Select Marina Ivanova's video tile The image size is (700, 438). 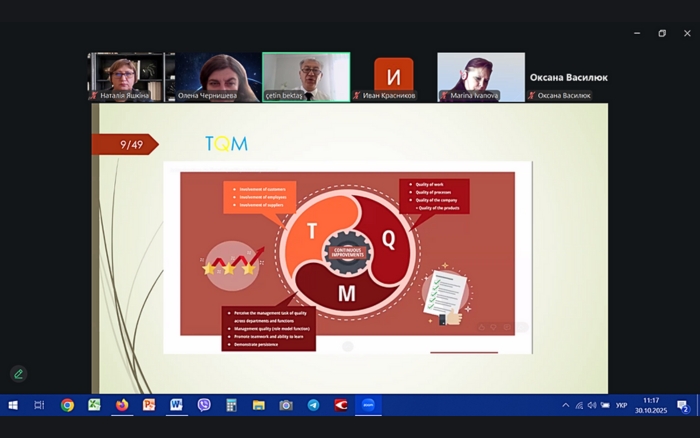[480, 76]
